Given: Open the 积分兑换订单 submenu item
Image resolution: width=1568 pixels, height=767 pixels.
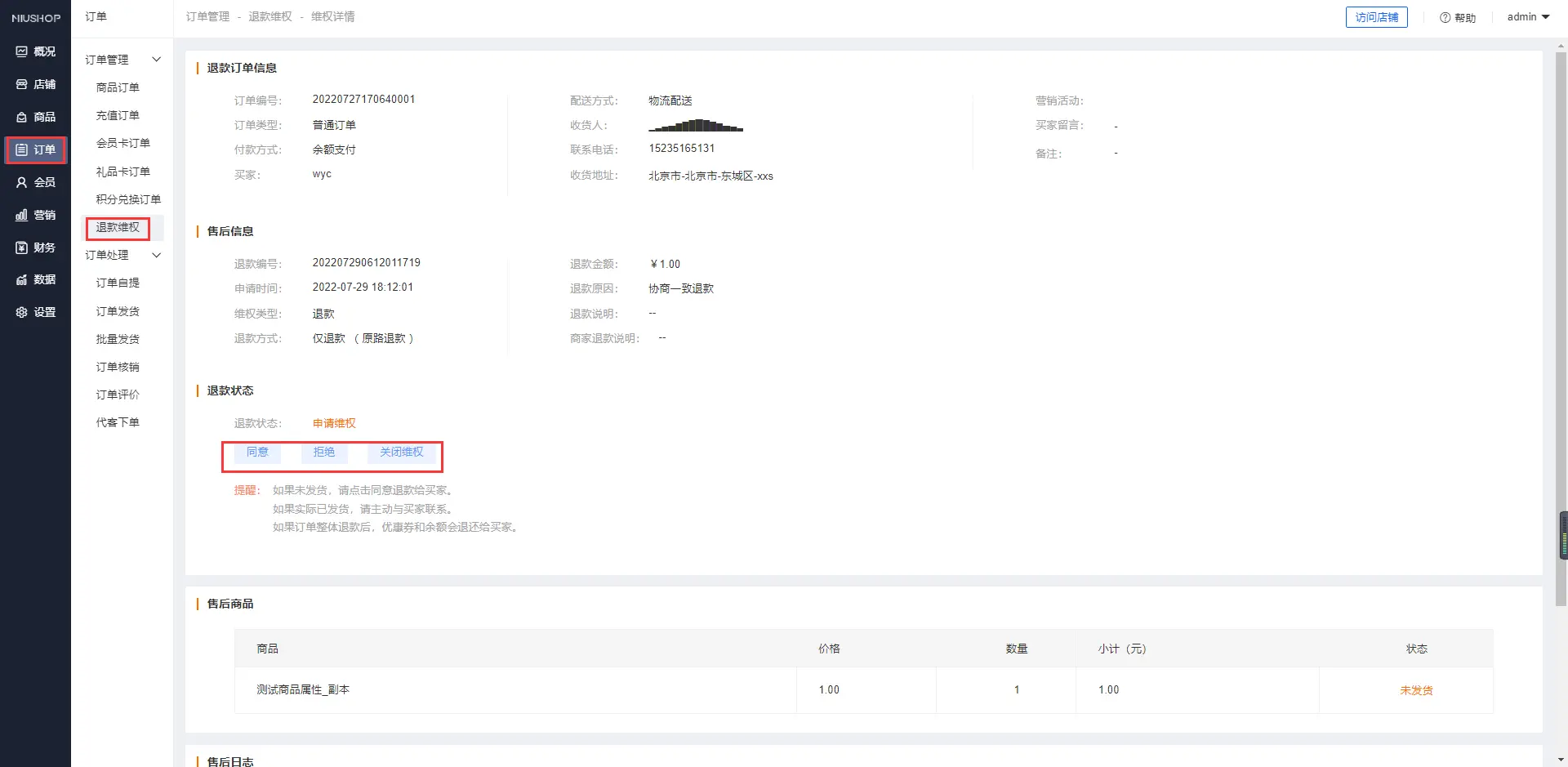Looking at the screenshot, I should pos(128,199).
